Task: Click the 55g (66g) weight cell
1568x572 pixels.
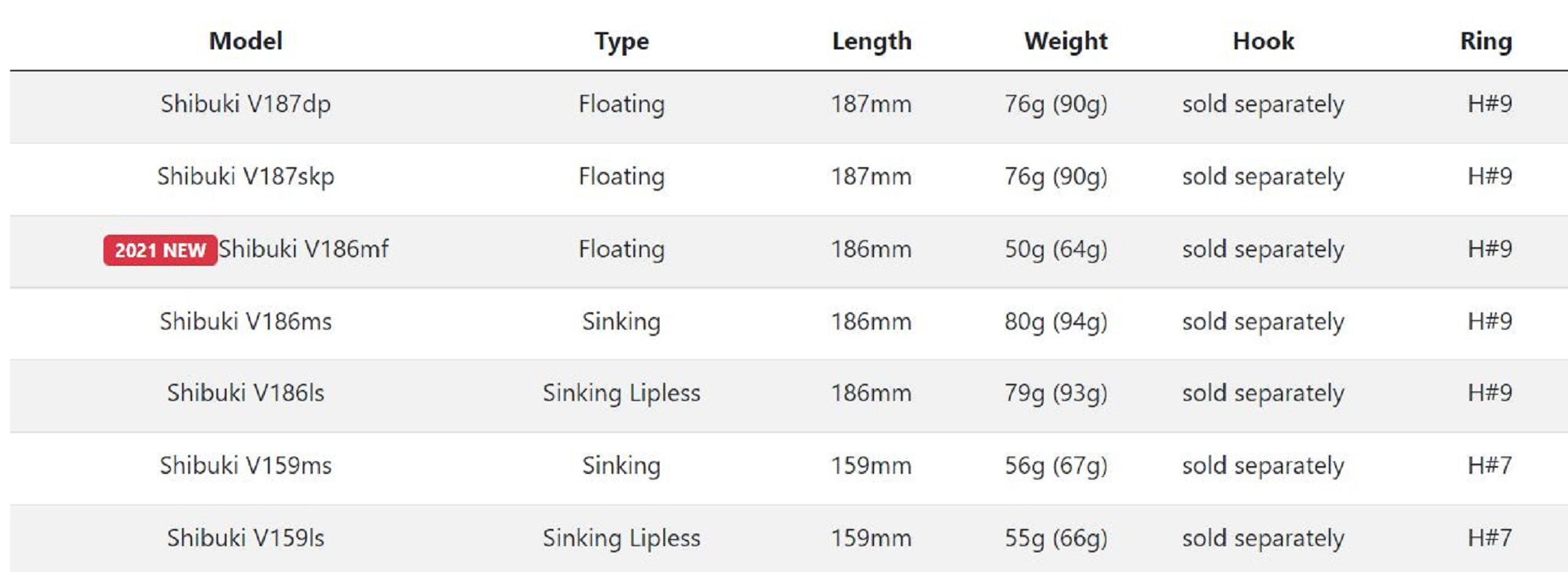Action: [x=1056, y=537]
